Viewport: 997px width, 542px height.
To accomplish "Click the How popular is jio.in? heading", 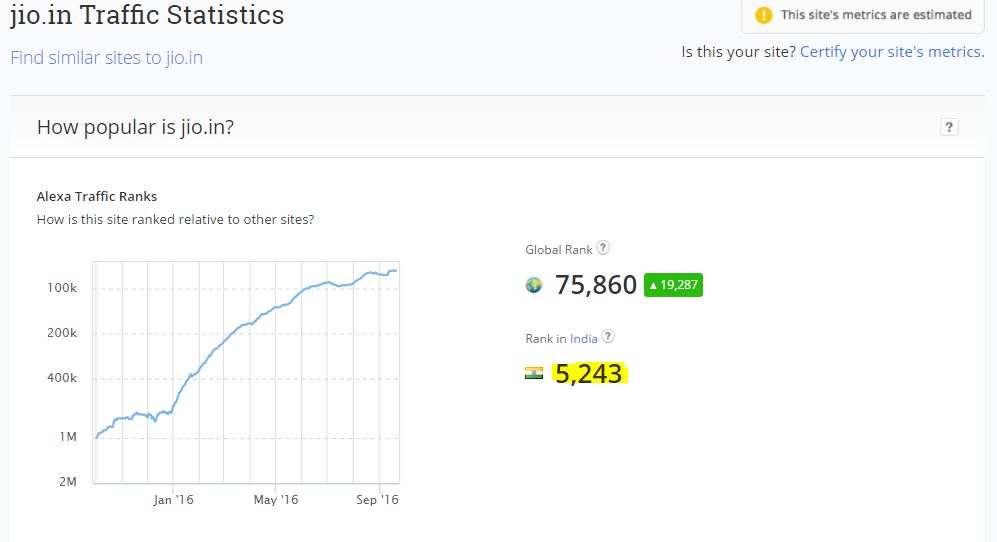I will coord(135,127).
